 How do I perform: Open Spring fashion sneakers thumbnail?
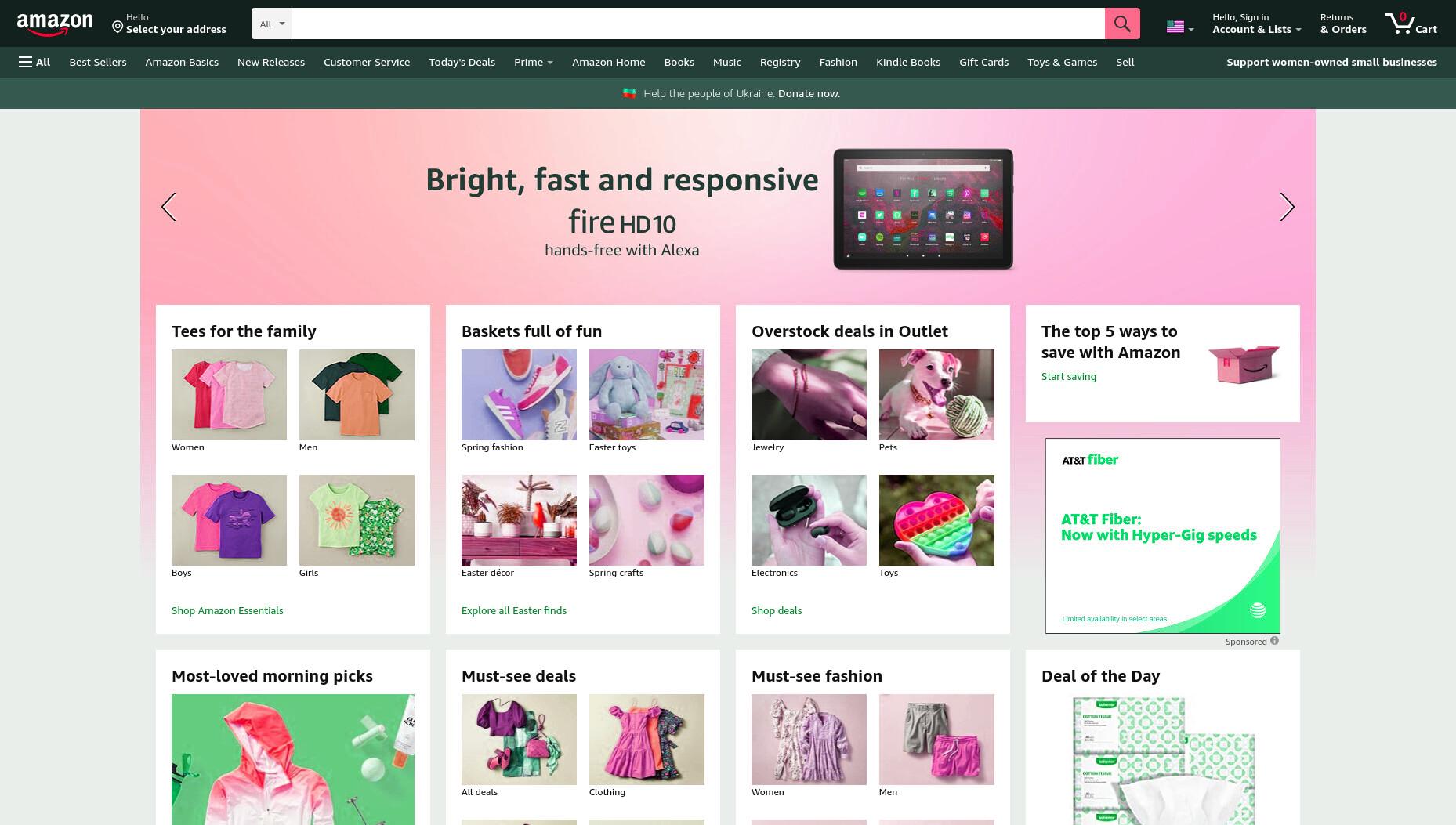click(x=519, y=395)
